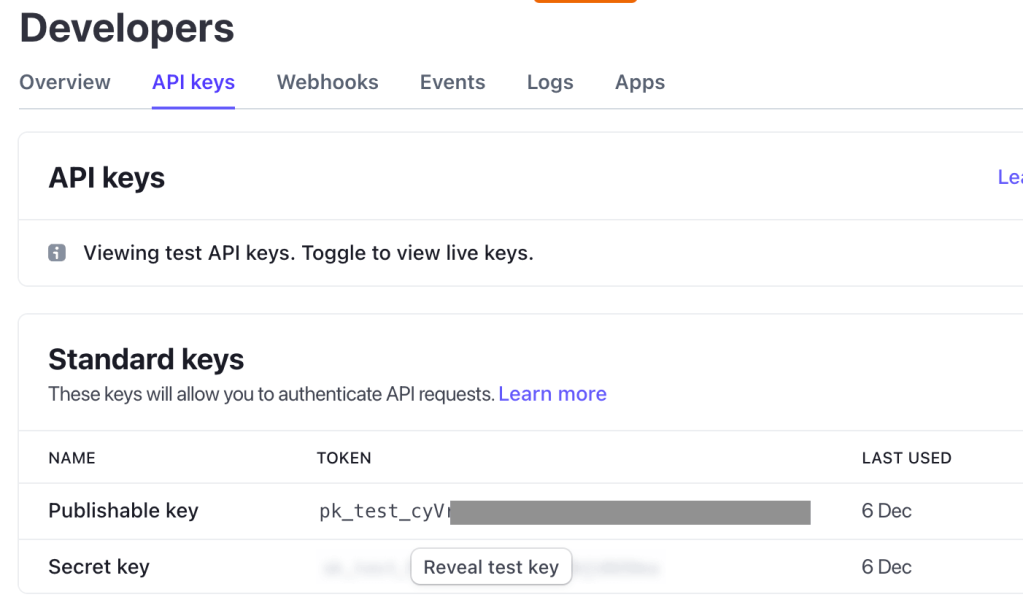The height and width of the screenshot is (616, 1023).
Task: Click Secret key's 6 Dec last used date
Action: point(886,567)
